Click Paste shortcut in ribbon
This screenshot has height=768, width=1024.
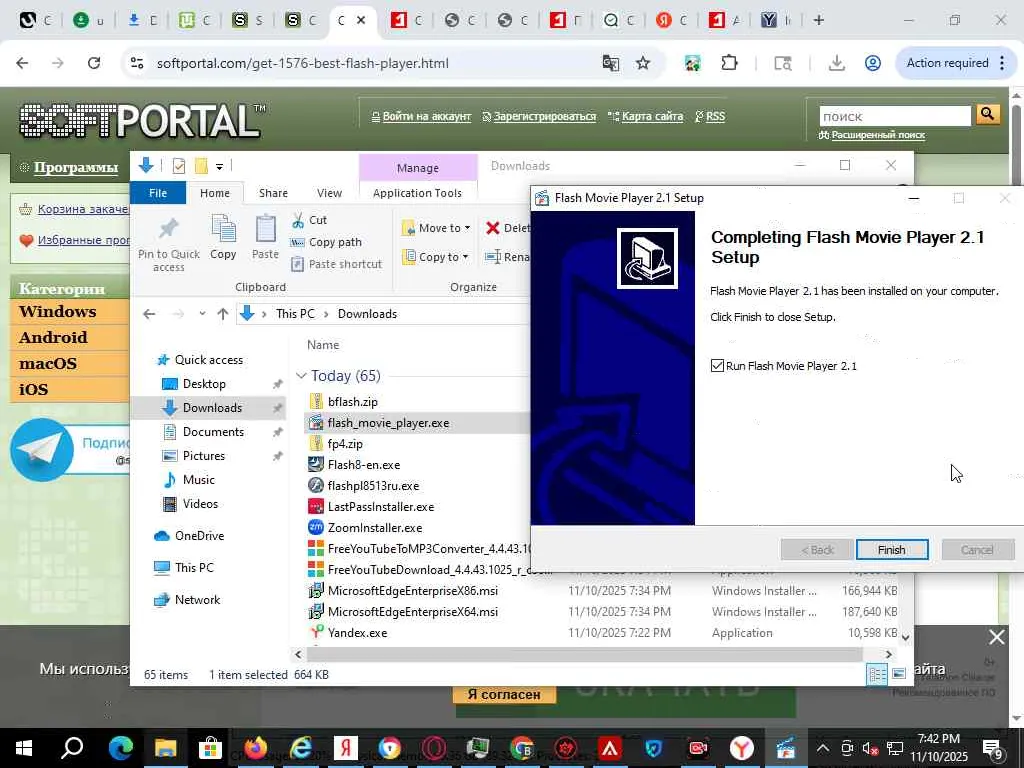336,264
